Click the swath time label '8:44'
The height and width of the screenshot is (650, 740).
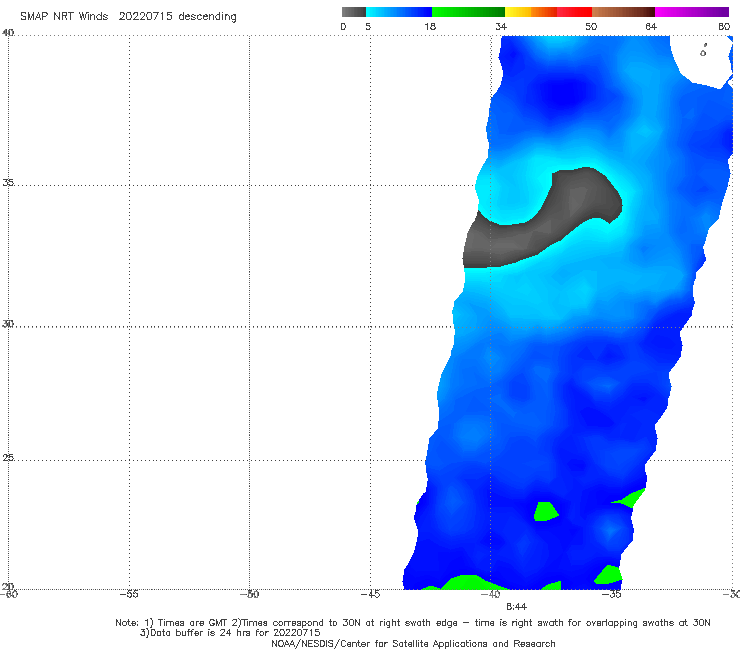tap(516, 607)
